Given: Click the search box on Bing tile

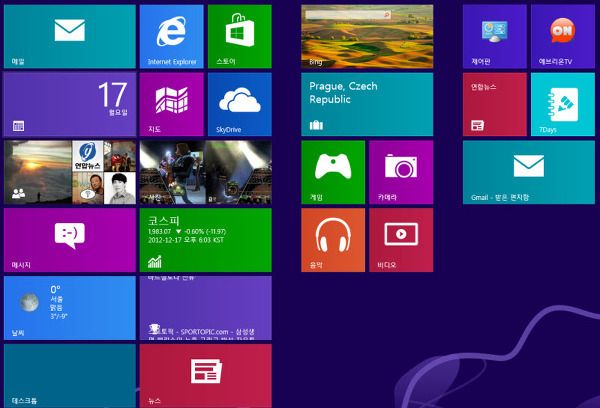Looking at the screenshot, I should click(348, 15).
